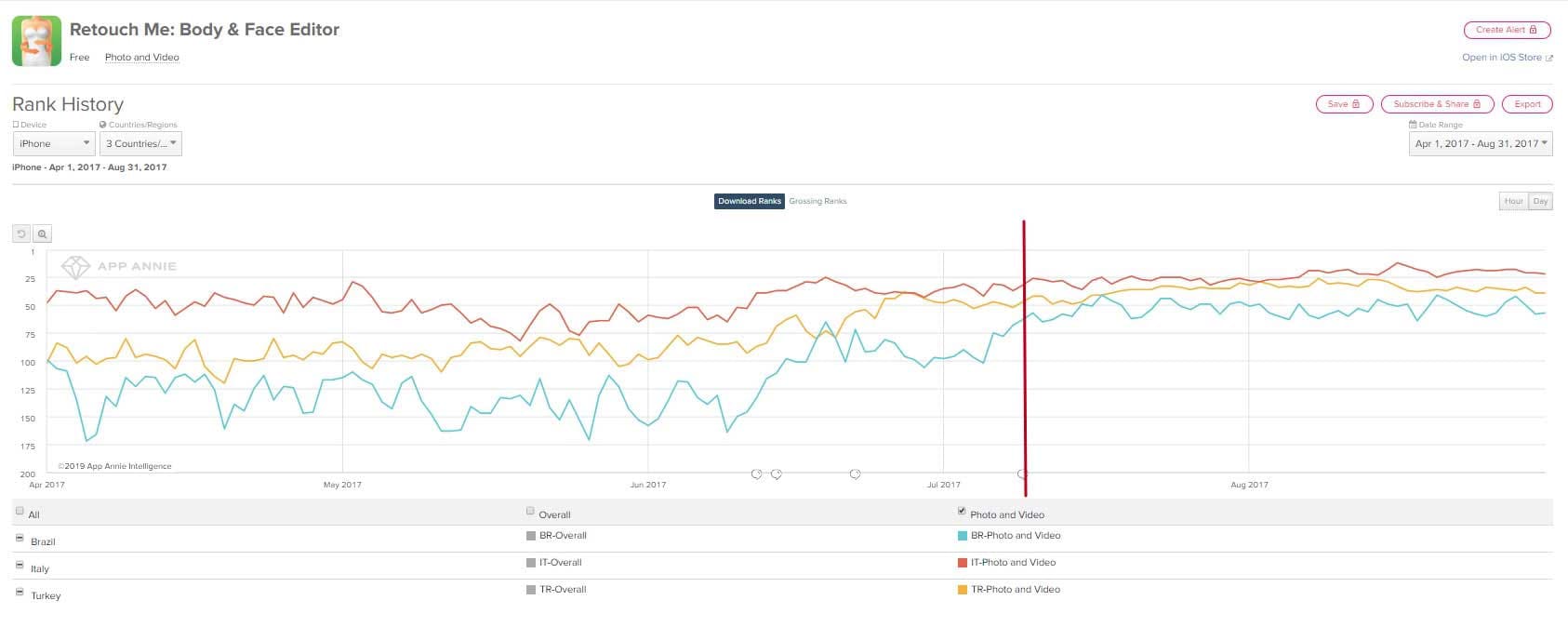Enable the All checkbox
Viewport: 1568px width, 627px height.
tap(20, 511)
